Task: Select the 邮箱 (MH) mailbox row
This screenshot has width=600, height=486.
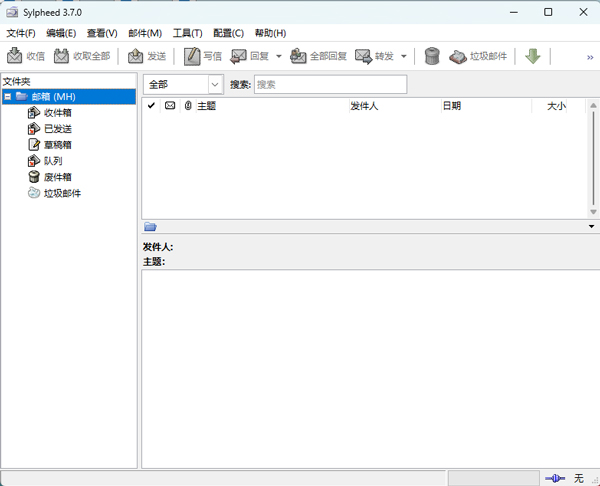Action: (x=69, y=97)
